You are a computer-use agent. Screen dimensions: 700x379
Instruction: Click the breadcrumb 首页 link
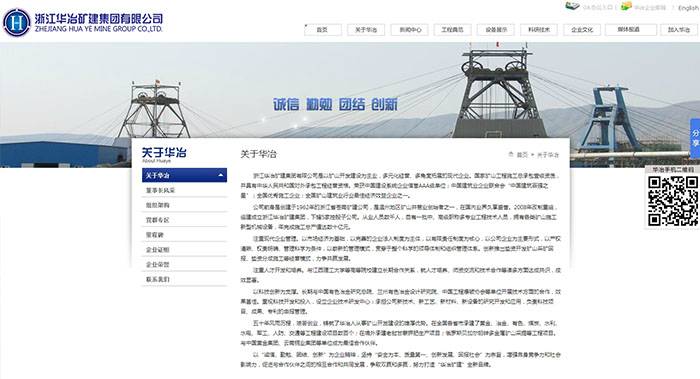click(522, 155)
